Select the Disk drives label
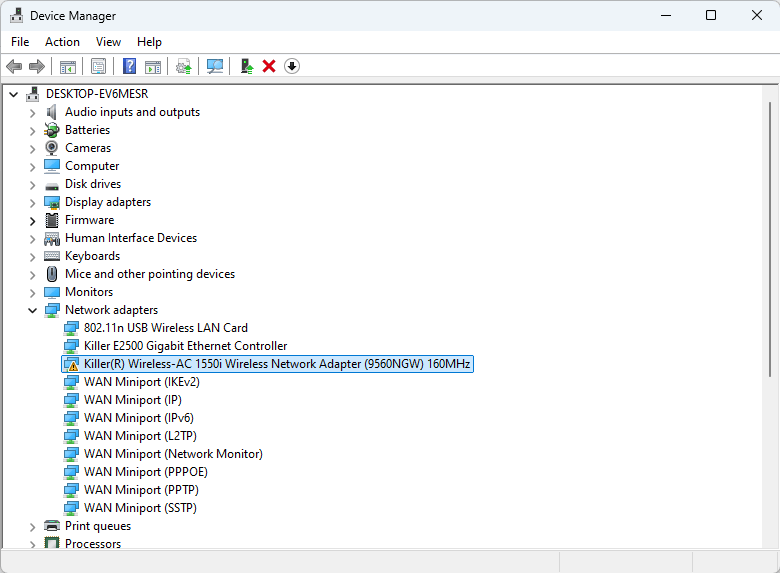The width and height of the screenshot is (780, 573). pos(93,184)
